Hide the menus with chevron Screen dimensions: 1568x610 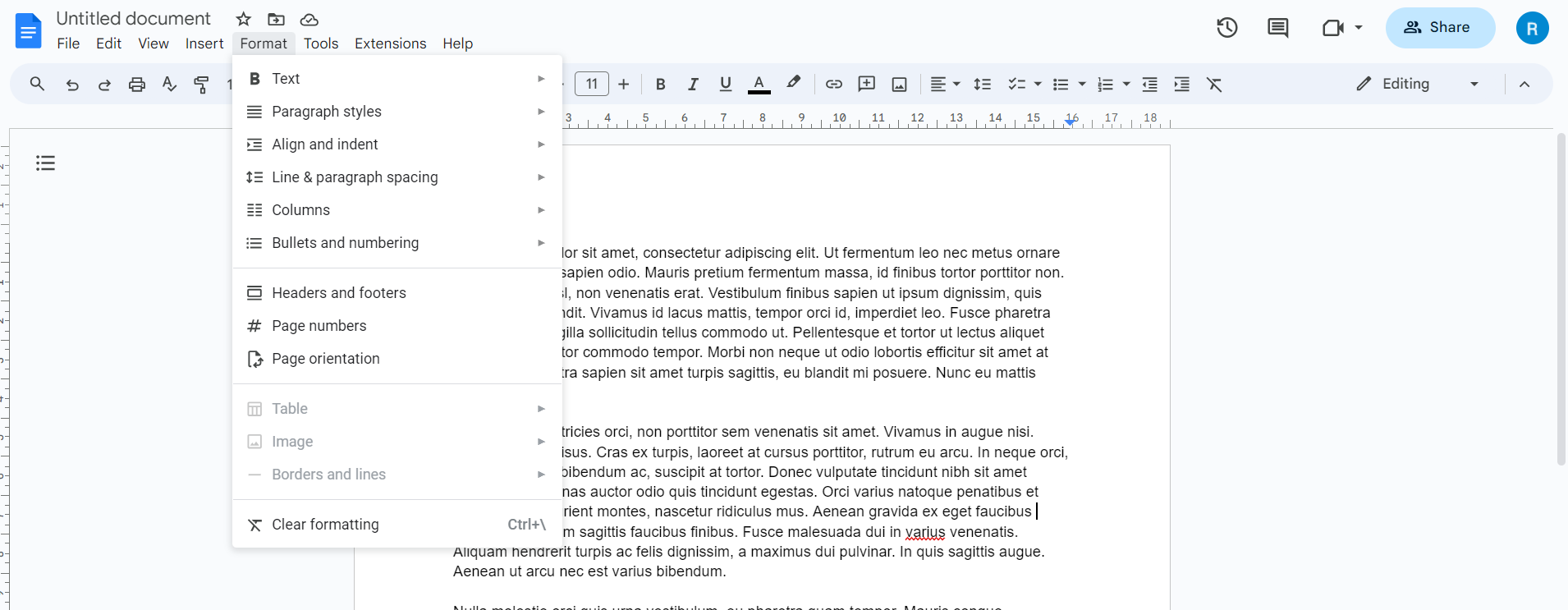click(x=1524, y=84)
